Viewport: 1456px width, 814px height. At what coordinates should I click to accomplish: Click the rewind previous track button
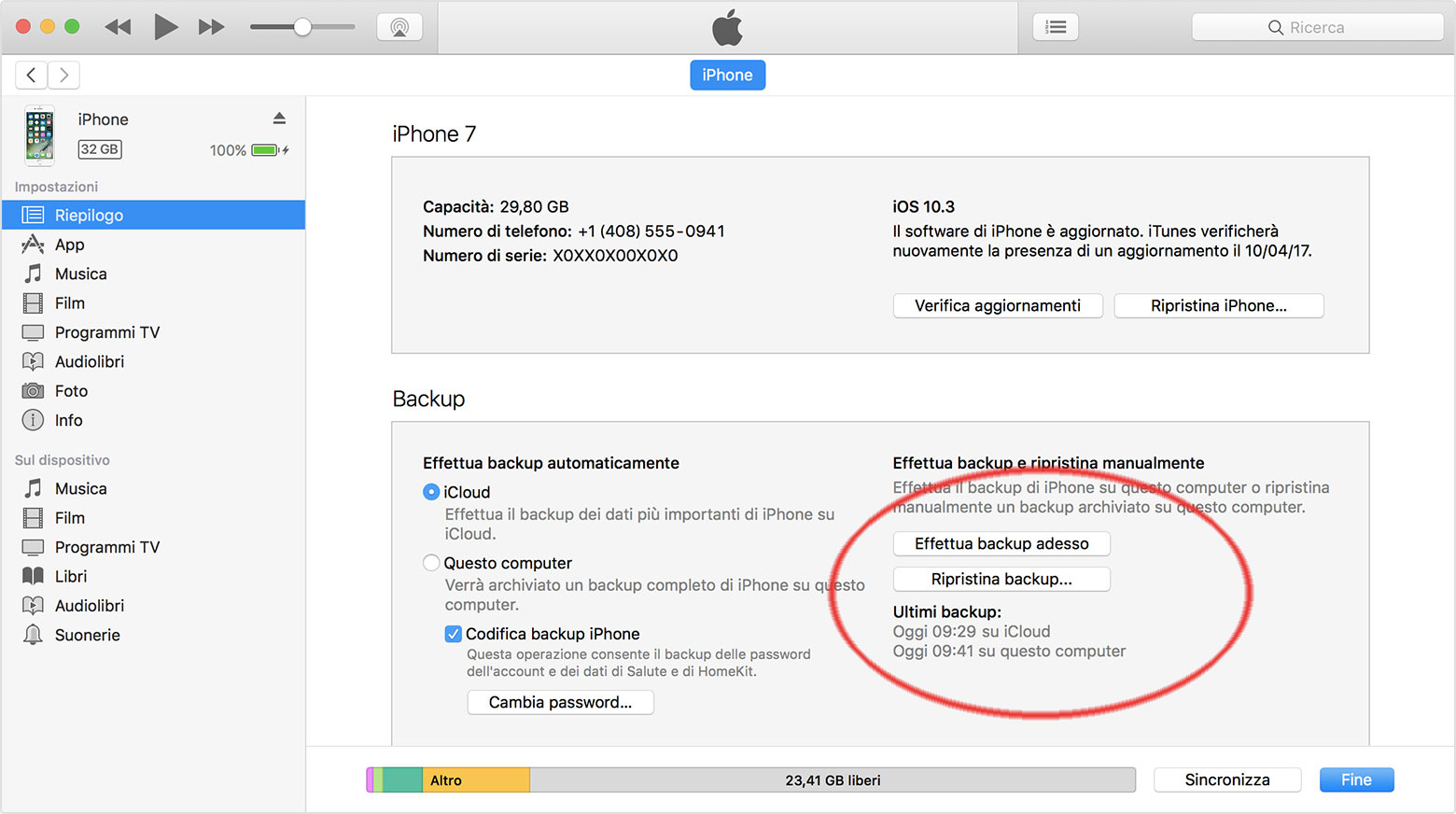(x=118, y=27)
